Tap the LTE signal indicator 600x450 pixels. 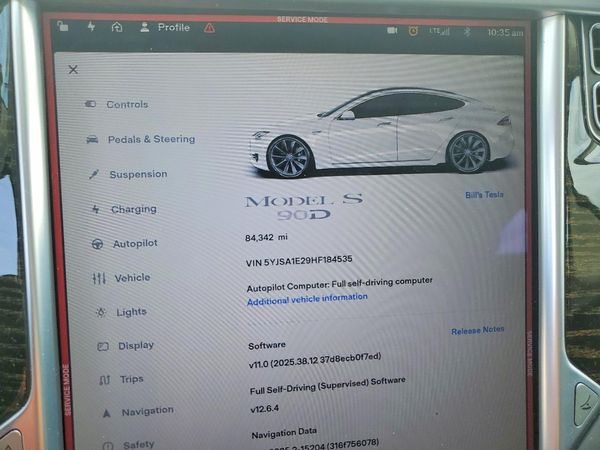[439, 31]
